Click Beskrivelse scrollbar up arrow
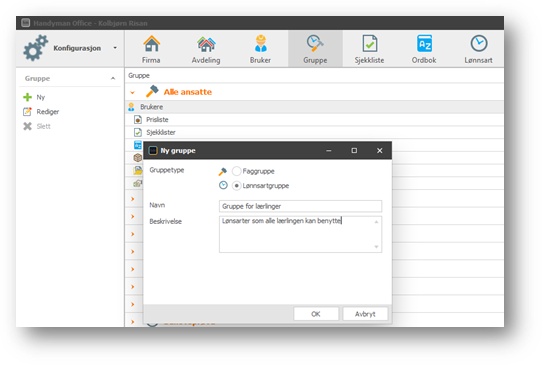542x366 pixels. [x=376, y=222]
